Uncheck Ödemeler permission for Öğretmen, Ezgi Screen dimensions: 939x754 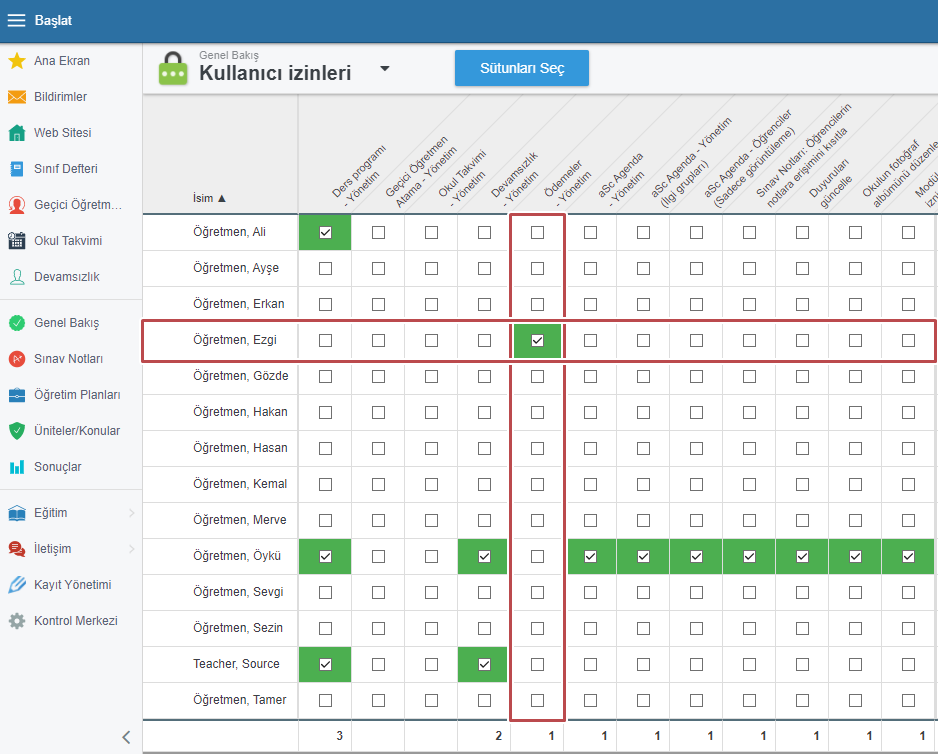coord(537,340)
